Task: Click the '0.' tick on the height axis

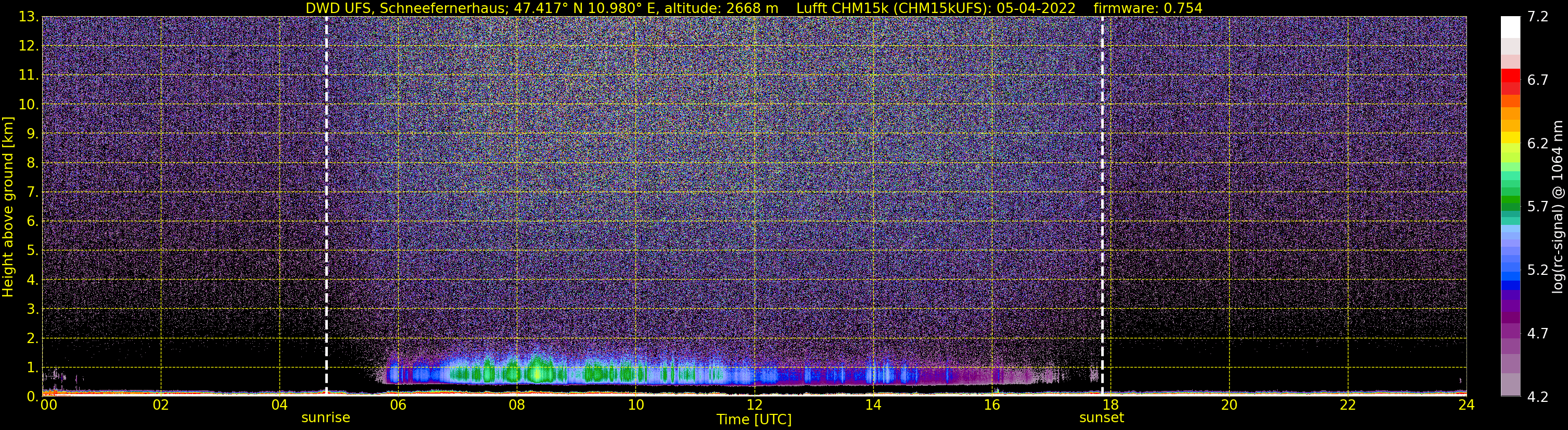Action: [32, 397]
